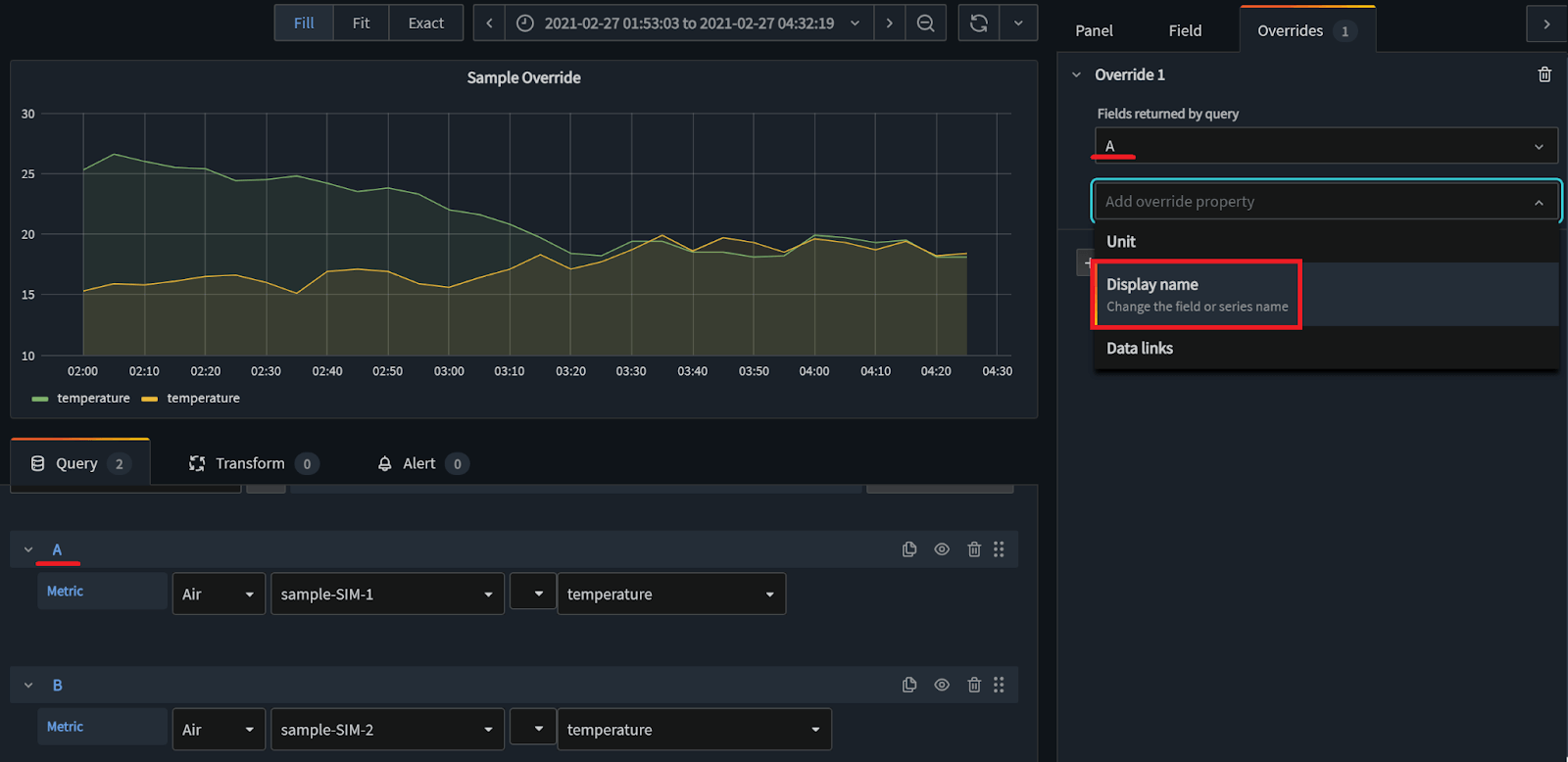Click the zoom out time range icon
The height and width of the screenshot is (762, 1568).
pyautogui.click(x=925, y=24)
